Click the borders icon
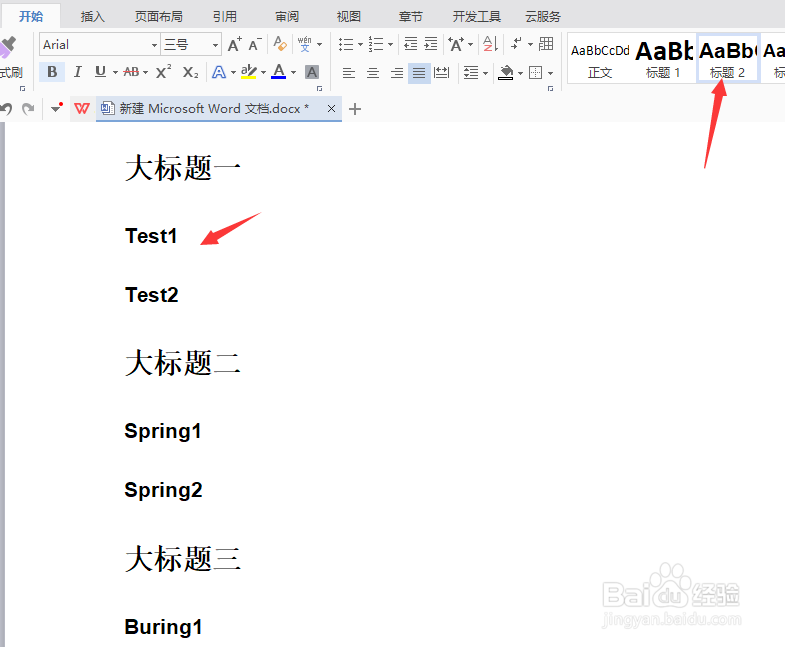785x647 pixels. tap(535, 73)
